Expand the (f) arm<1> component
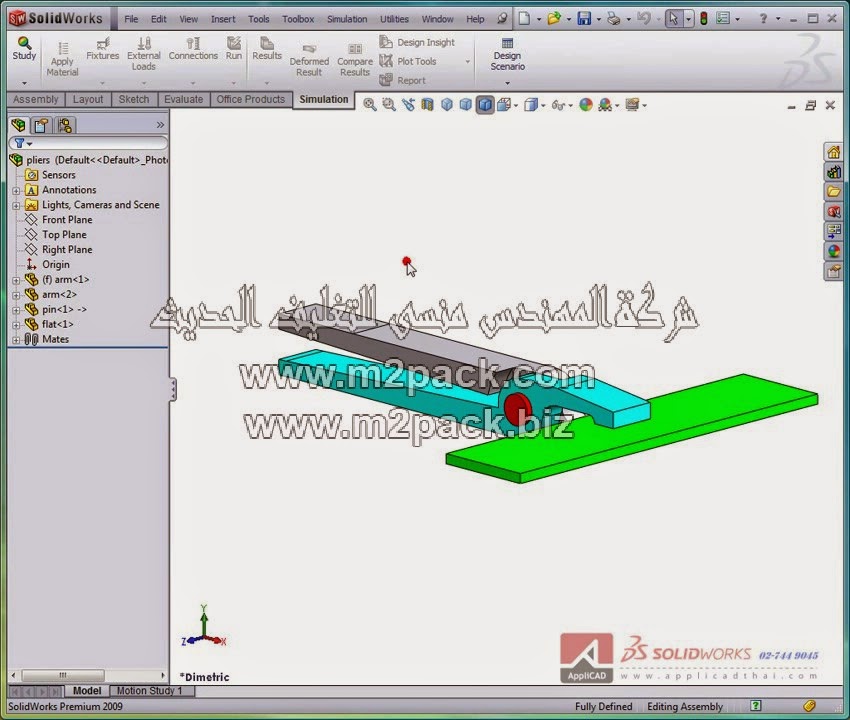 point(16,280)
